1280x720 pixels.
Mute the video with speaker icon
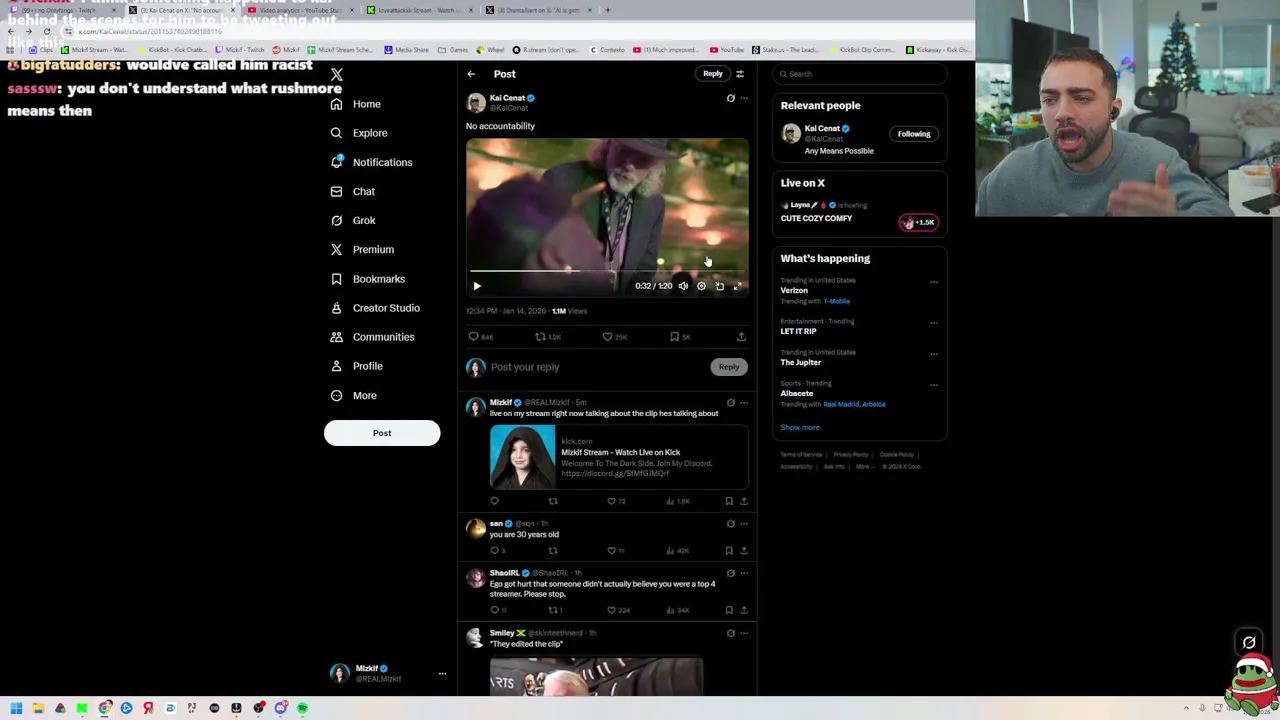click(x=683, y=286)
